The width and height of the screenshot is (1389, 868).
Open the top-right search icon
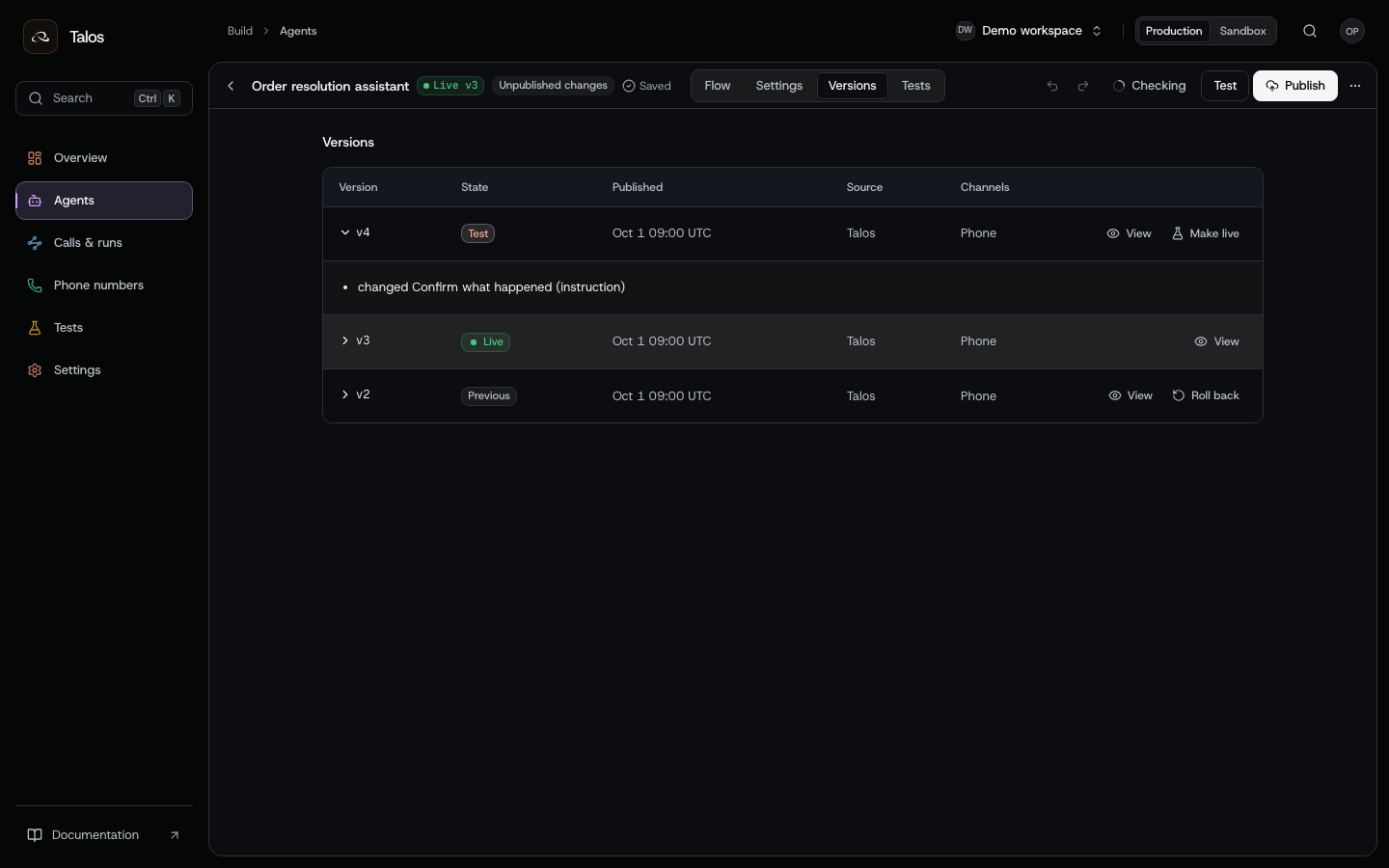(x=1310, y=31)
